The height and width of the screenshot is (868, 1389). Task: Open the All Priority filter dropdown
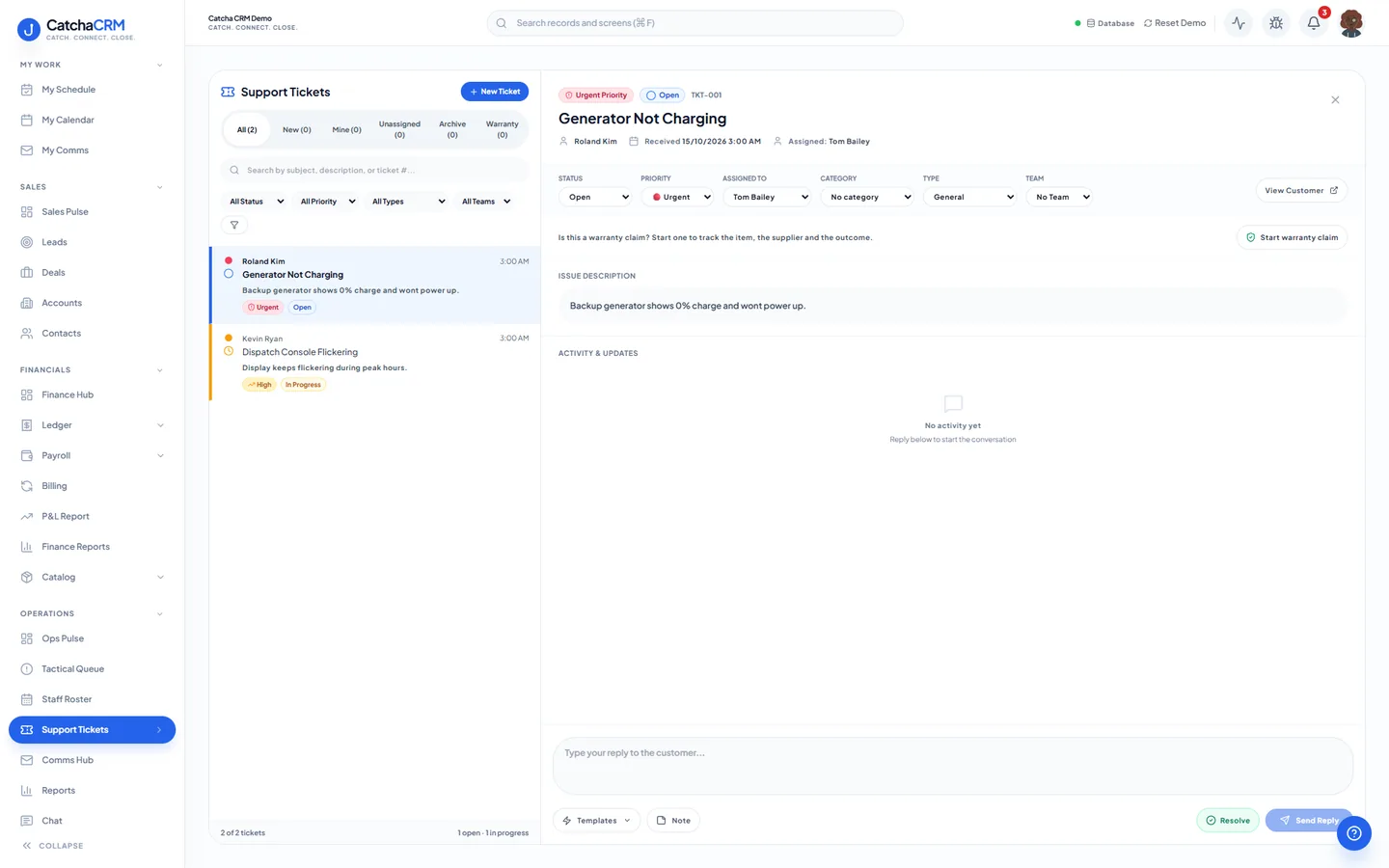coord(327,202)
